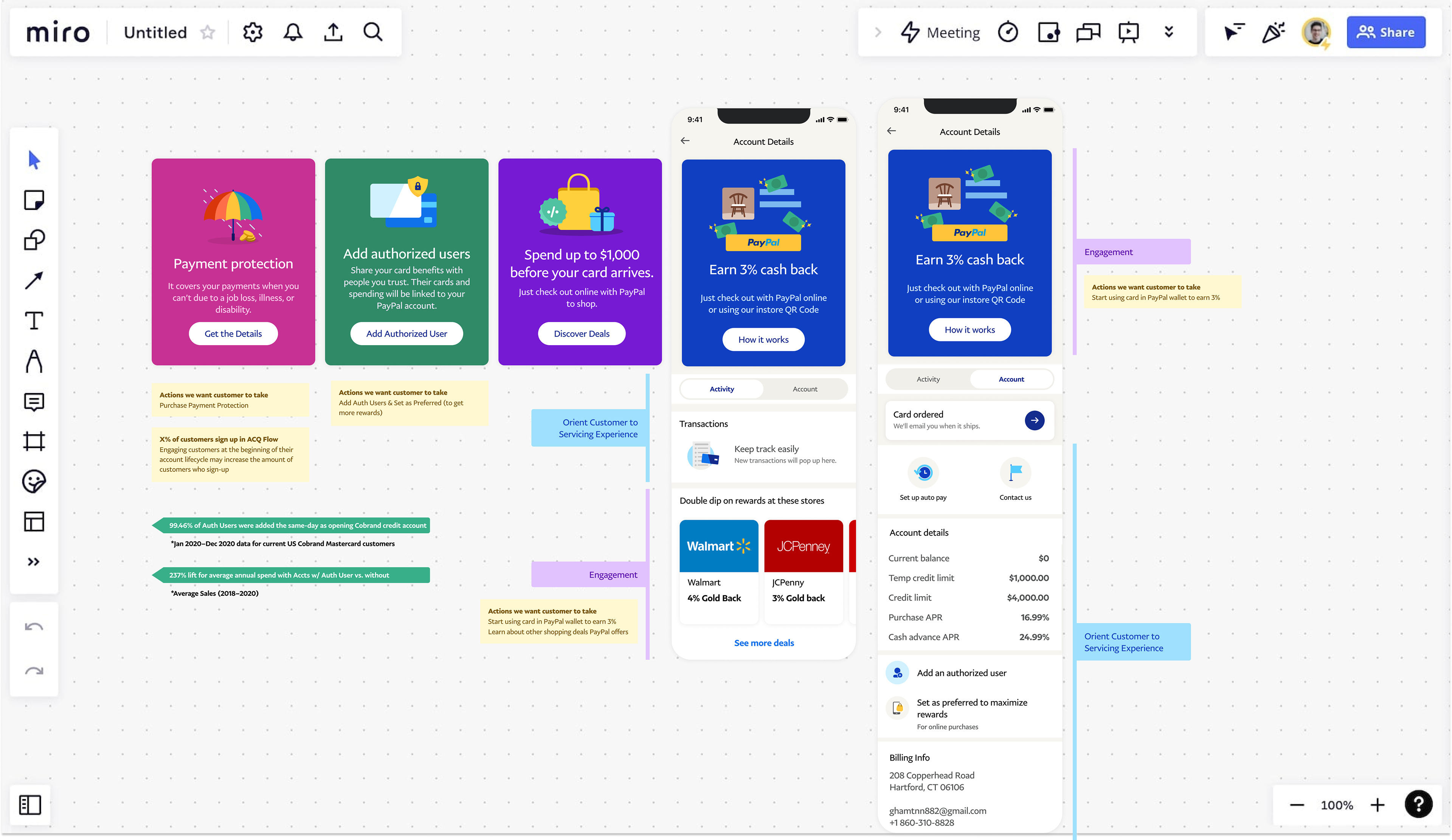Open the voting tool

click(x=1048, y=32)
